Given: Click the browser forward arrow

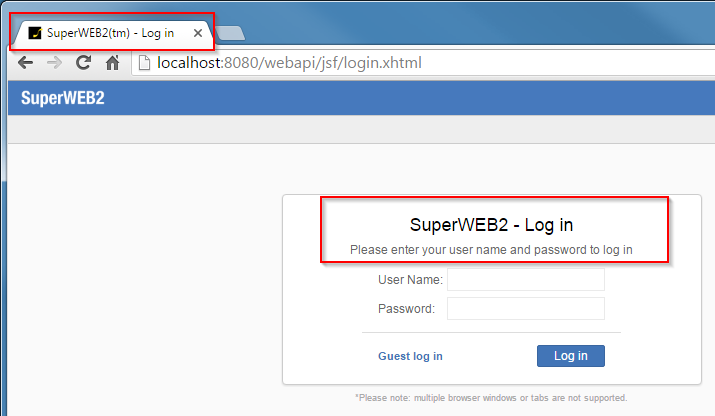Looking at the screenshot, I should [55, 63].
